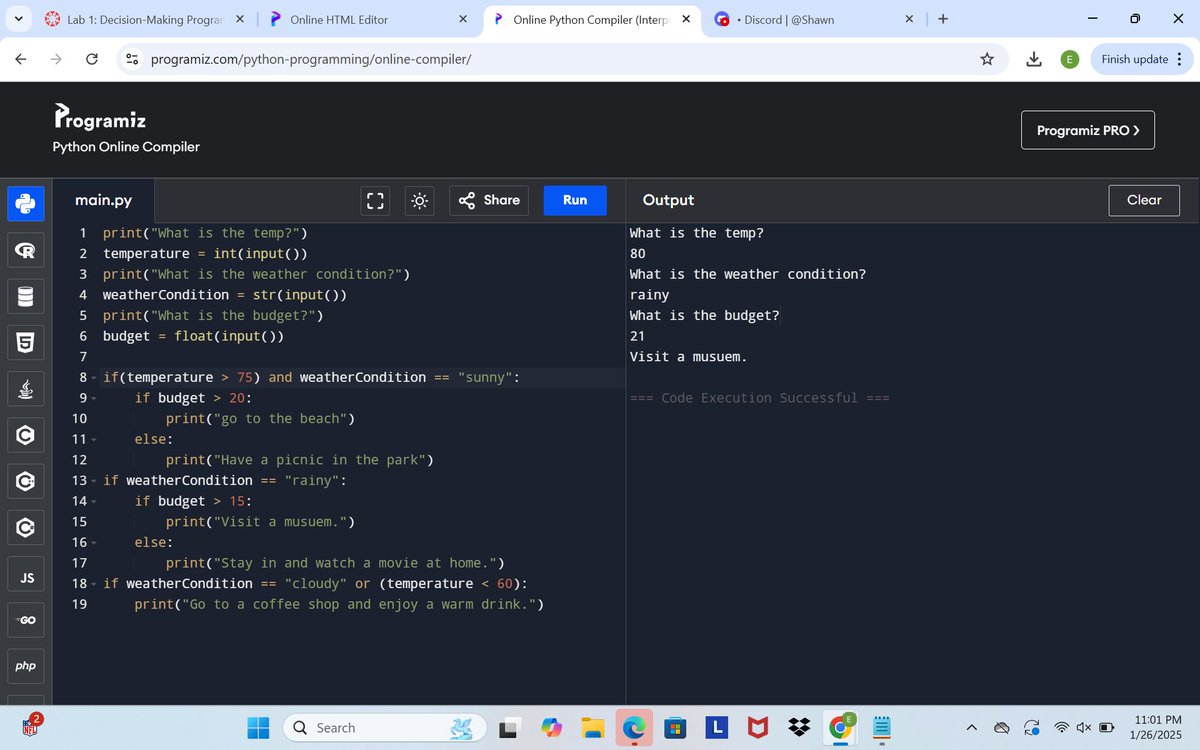Switch to the JS compiler icon
Viewport: 1200px width, 750px height.
click(26, 575)
